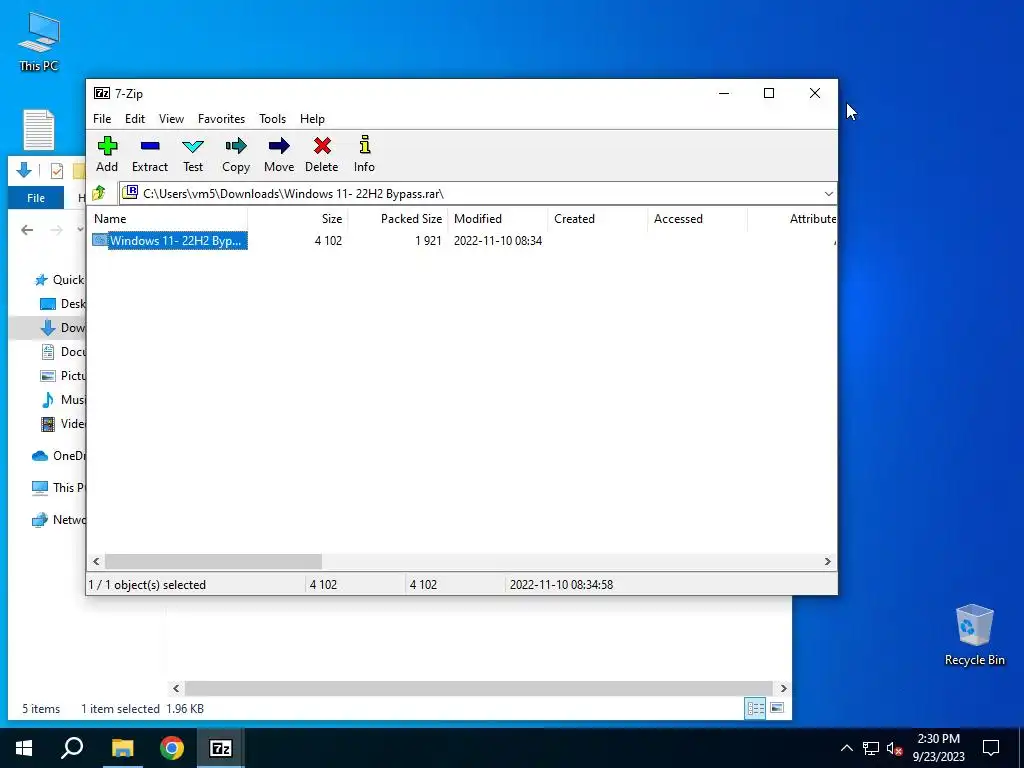The image size is (1024, 768).
Task: Click the Back arrow in File Explorer
Action: tap(27, 230)
